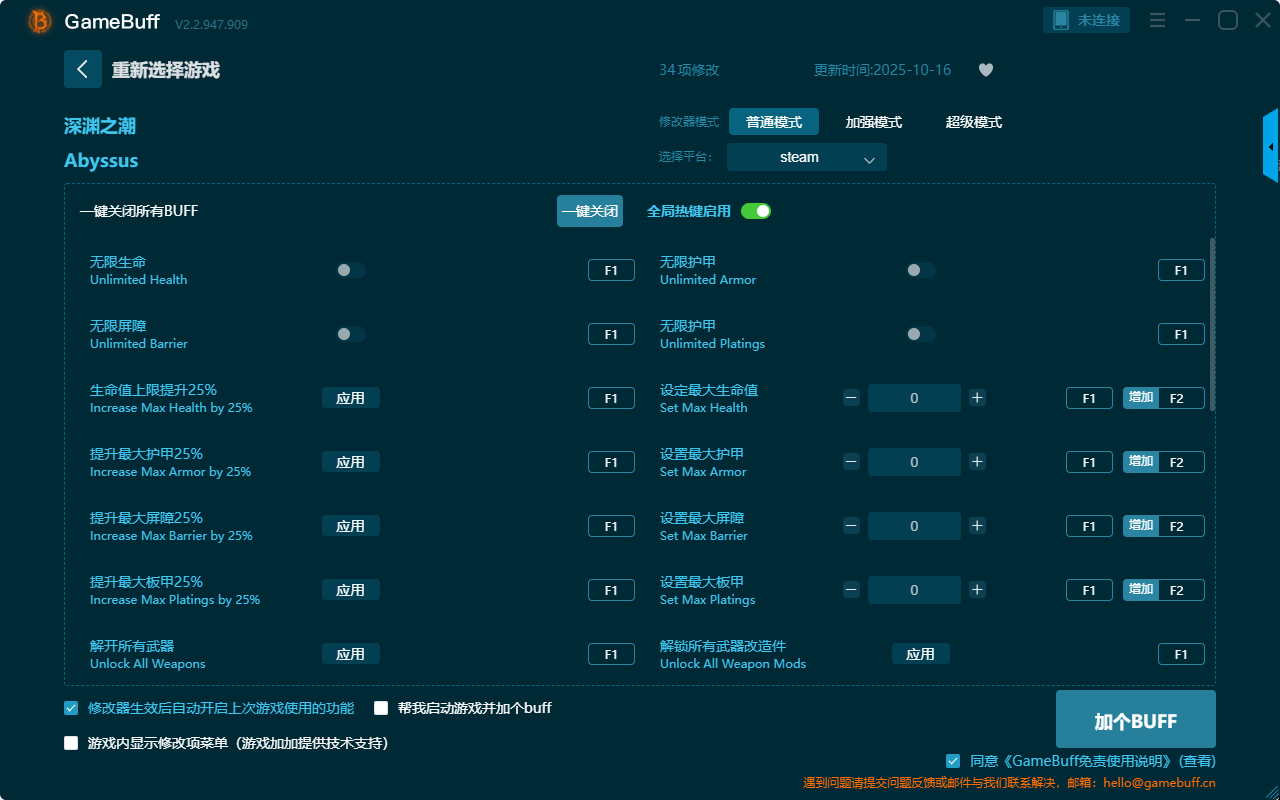Check the show in-game mod menu checkbox
Image resolution: width=1280 pixels, height=800 pixels.
[x=71, y=743]
